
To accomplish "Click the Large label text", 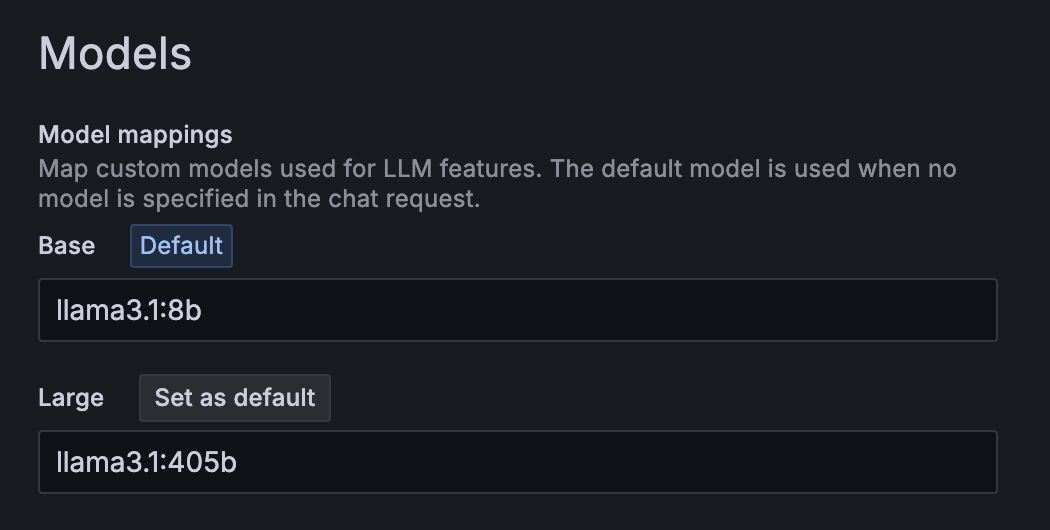I will [x=71, y=398].
